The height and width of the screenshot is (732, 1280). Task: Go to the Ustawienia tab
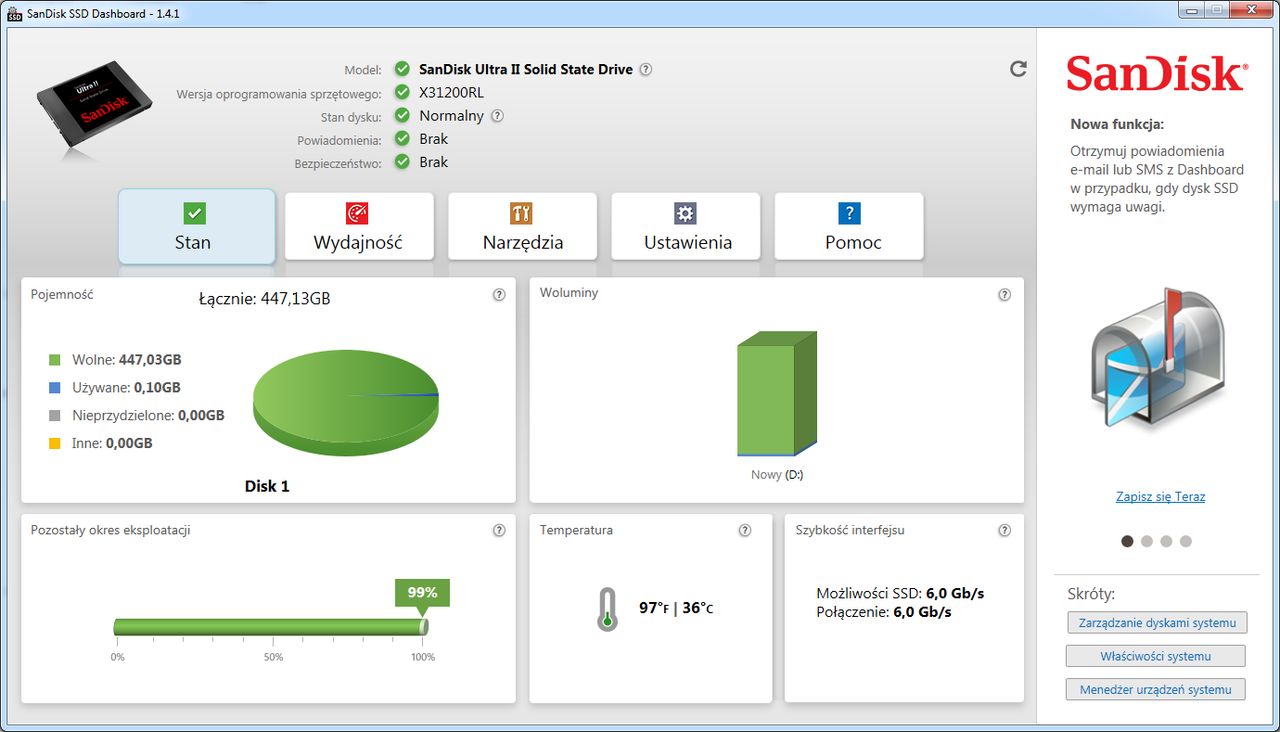coord(686,226)
